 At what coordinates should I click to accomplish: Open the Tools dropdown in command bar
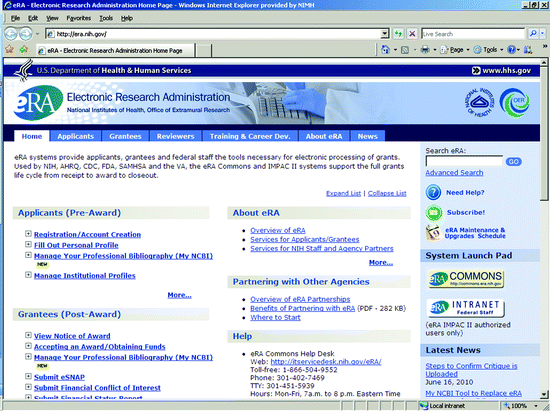[489, 50]
